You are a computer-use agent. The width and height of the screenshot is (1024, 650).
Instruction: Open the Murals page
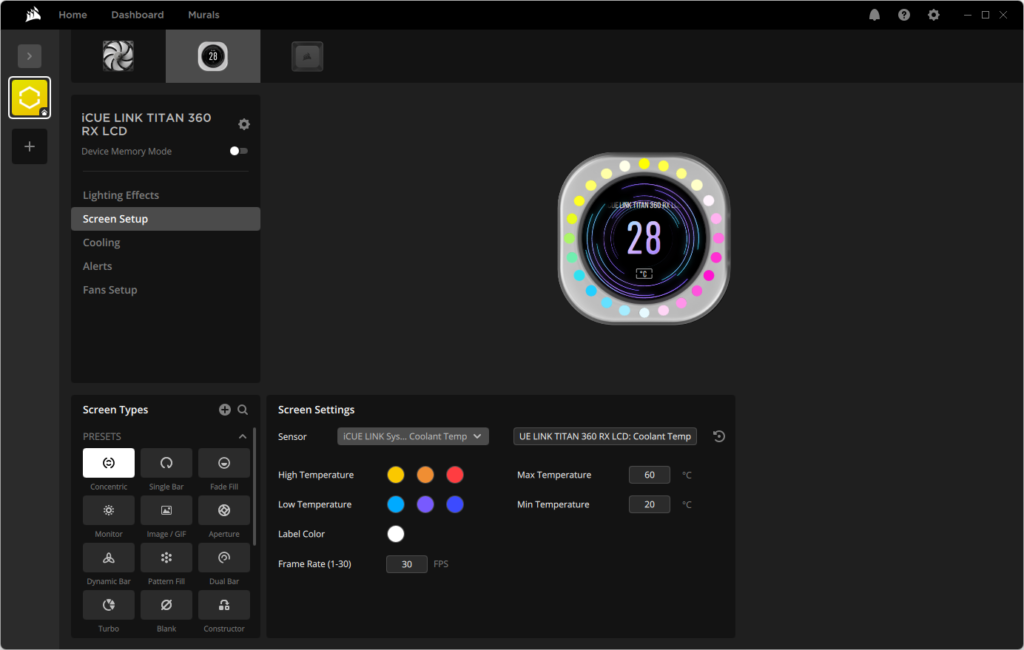pyautogui.click(x=204, y=14)
